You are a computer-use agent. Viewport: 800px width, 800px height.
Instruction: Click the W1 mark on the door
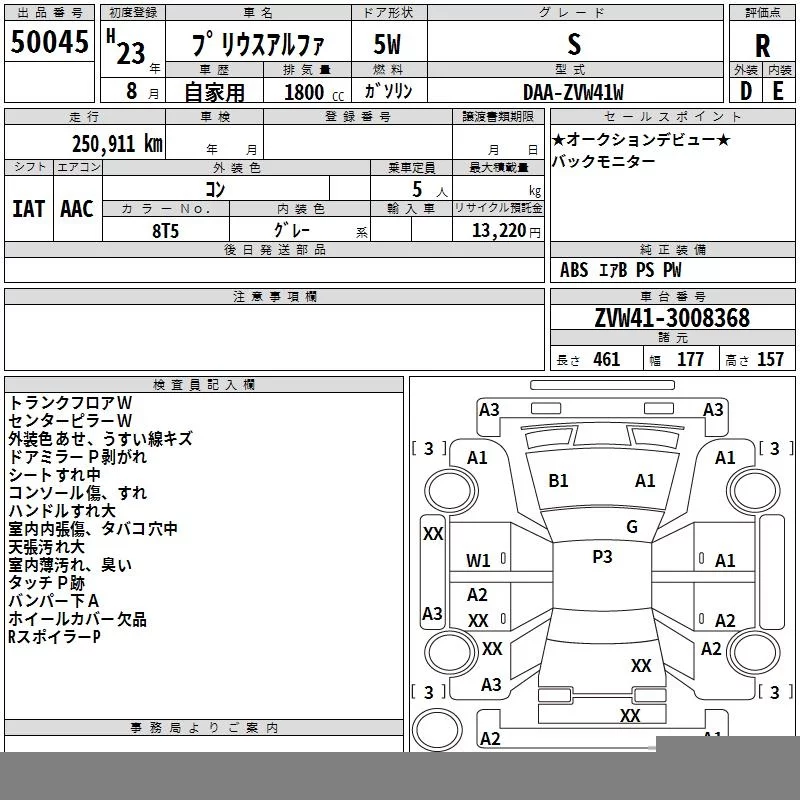478,561
